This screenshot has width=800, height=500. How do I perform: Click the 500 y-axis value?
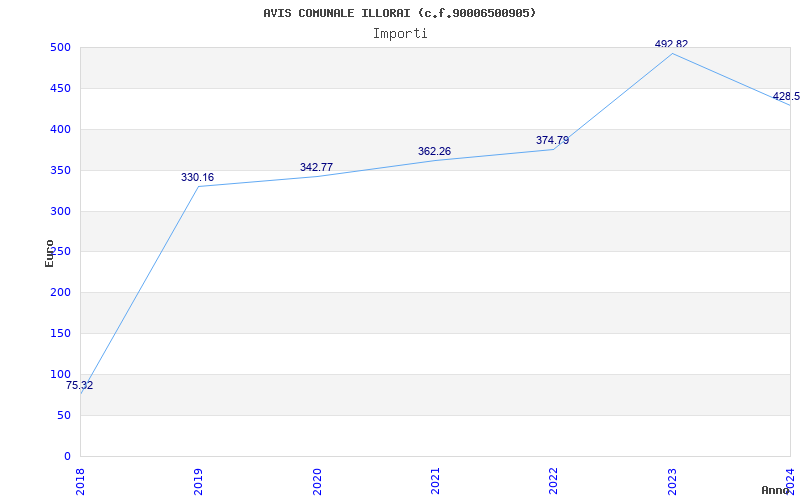(60, 47)
